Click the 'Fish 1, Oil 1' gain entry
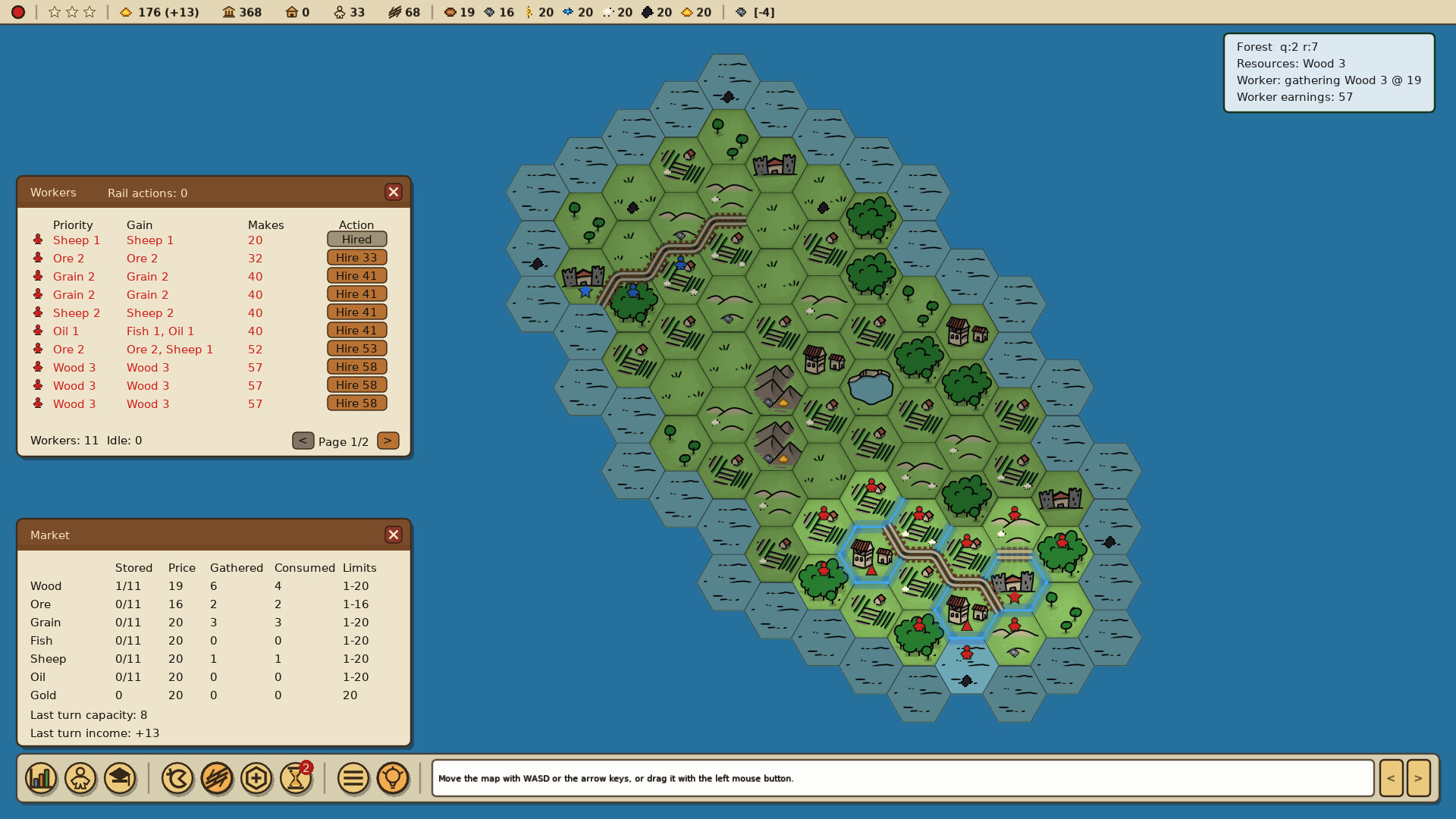This screenshot has width=1456, height=819. 160,331
